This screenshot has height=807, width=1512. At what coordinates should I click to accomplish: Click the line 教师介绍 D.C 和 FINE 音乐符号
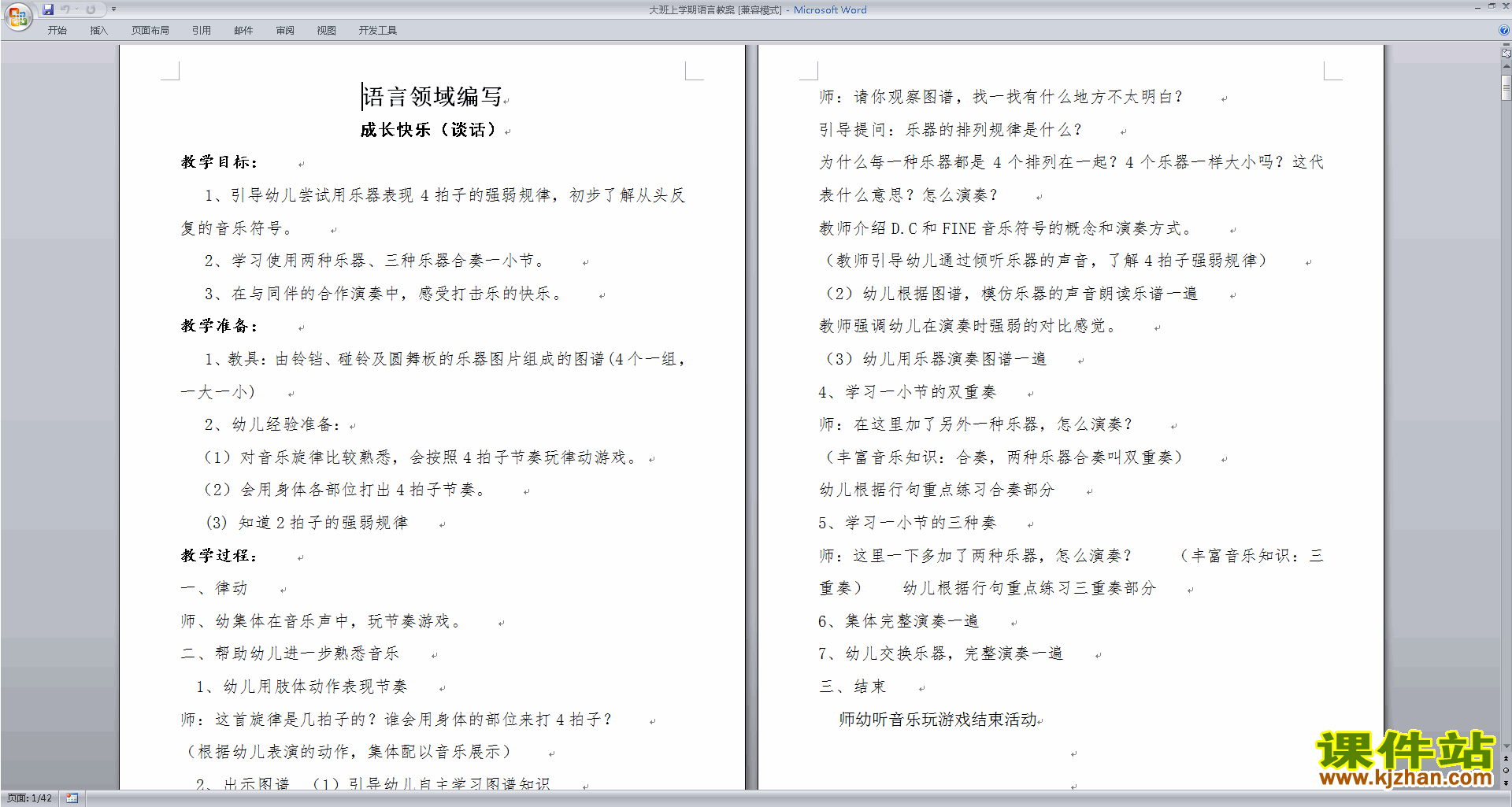coord(1006,228)
